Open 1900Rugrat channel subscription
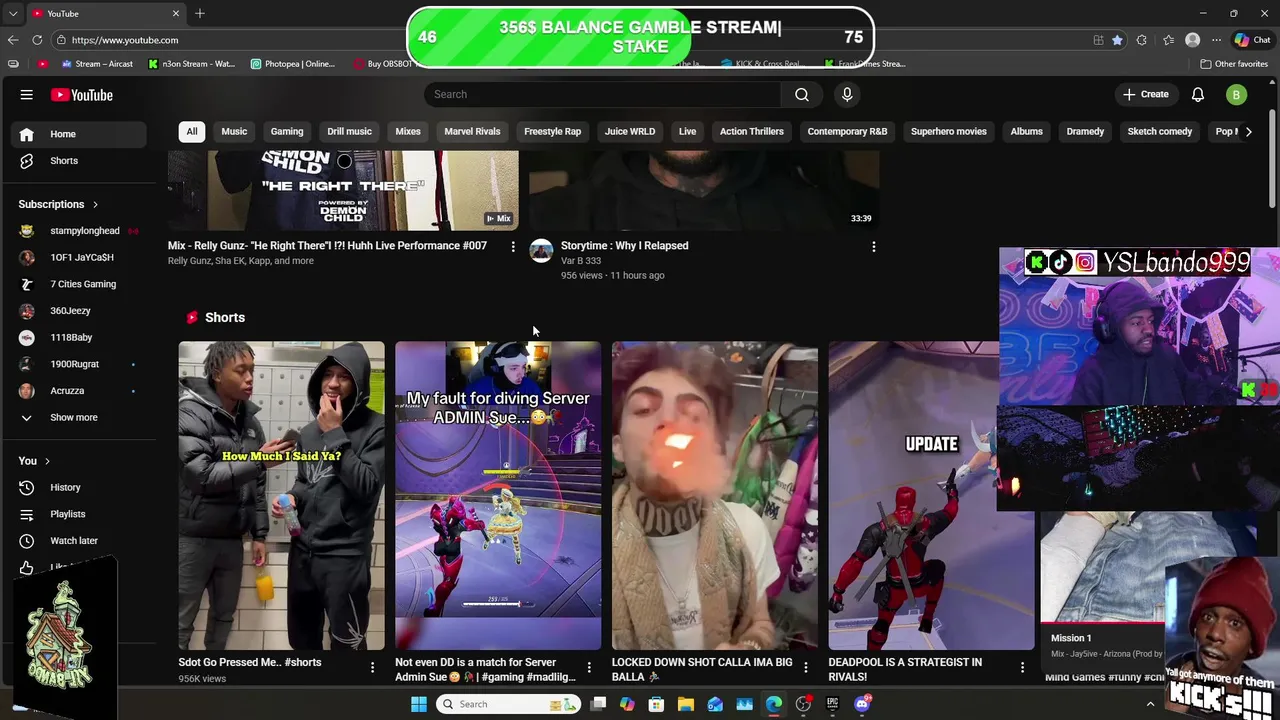The width and height of the screenshot is (1280, 720). tap(79, 364)
